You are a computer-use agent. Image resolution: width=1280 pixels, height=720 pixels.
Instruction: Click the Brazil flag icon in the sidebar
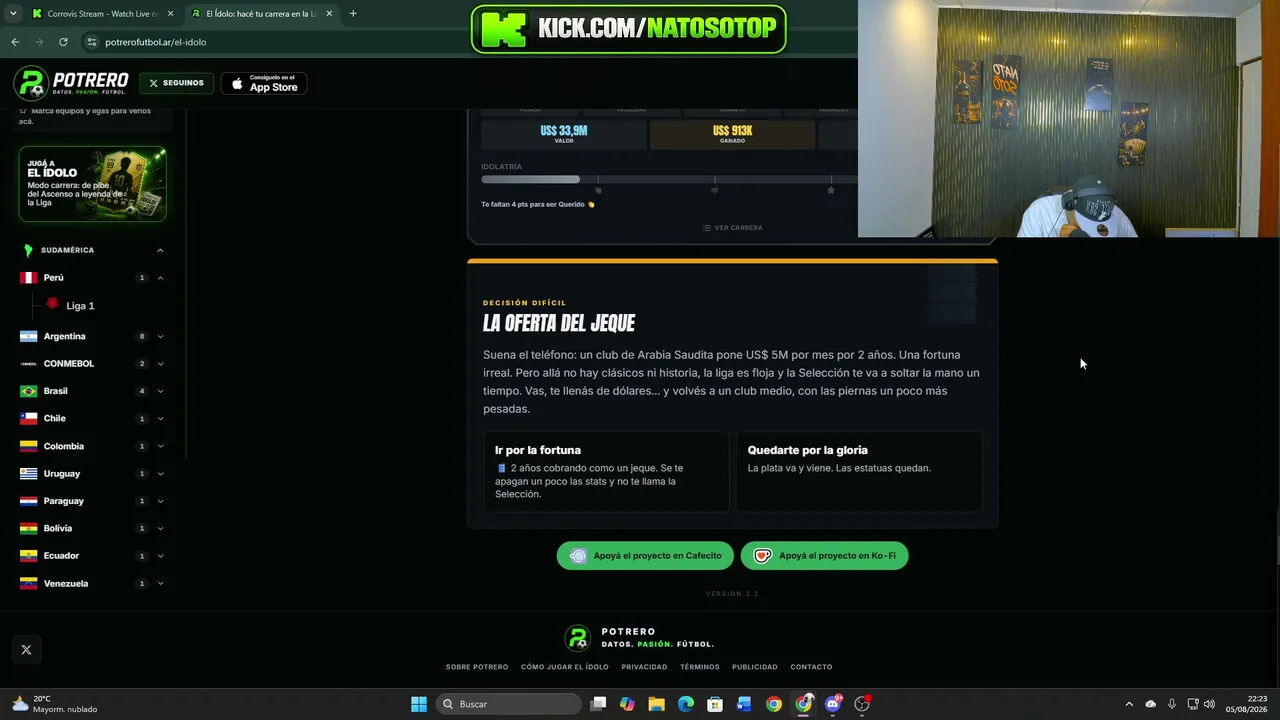tap(28, 391)
